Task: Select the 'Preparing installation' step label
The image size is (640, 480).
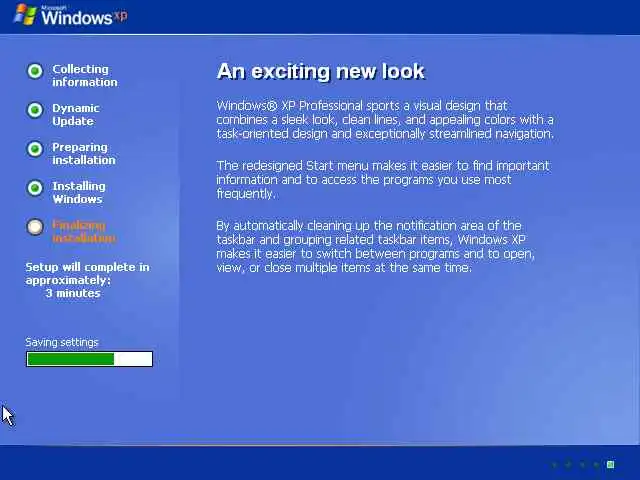Action: [x=84, y=153]
